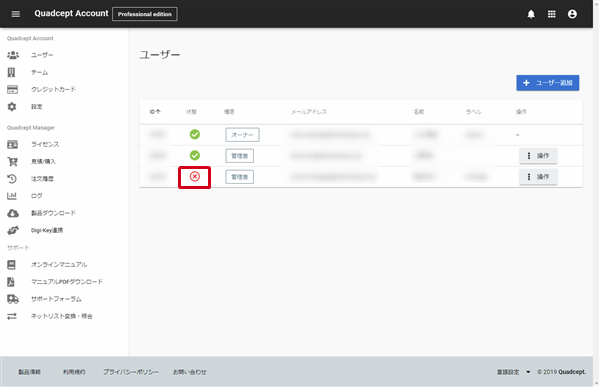Open the ライセンス license icon
The image size is (600, 387).
tap(12, 145)
